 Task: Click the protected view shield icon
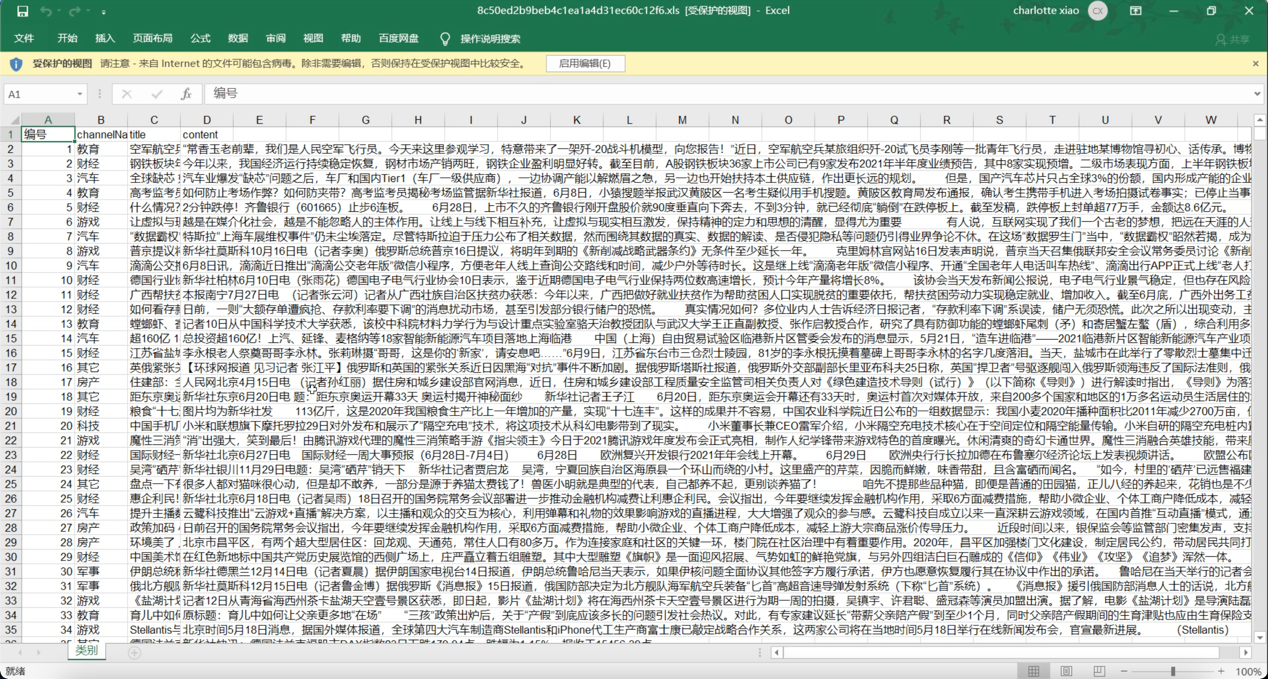16,63
